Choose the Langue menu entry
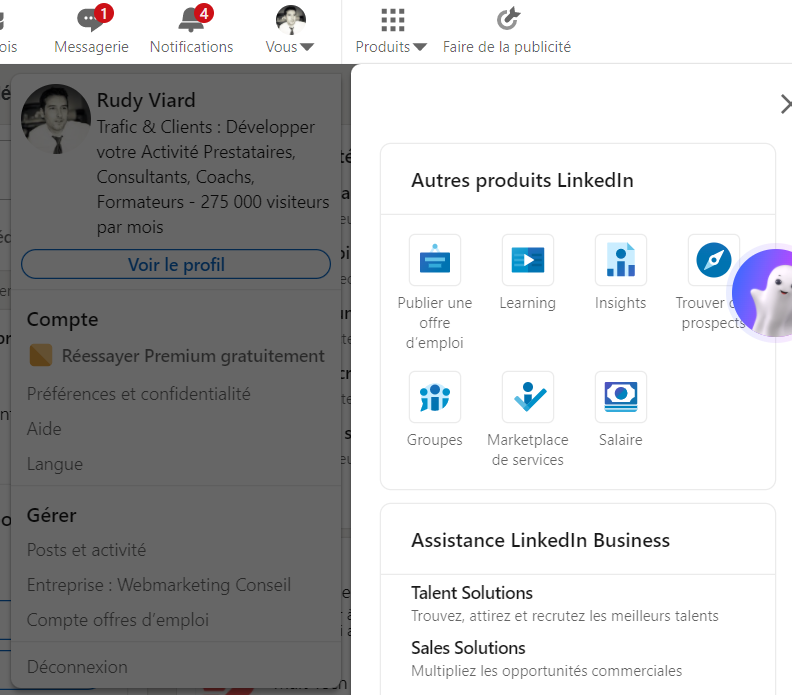 55,464
